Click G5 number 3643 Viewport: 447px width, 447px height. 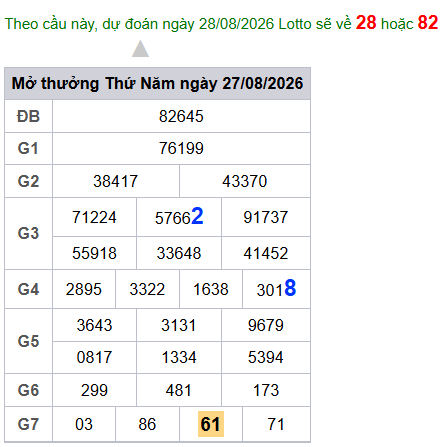(94, 325)
